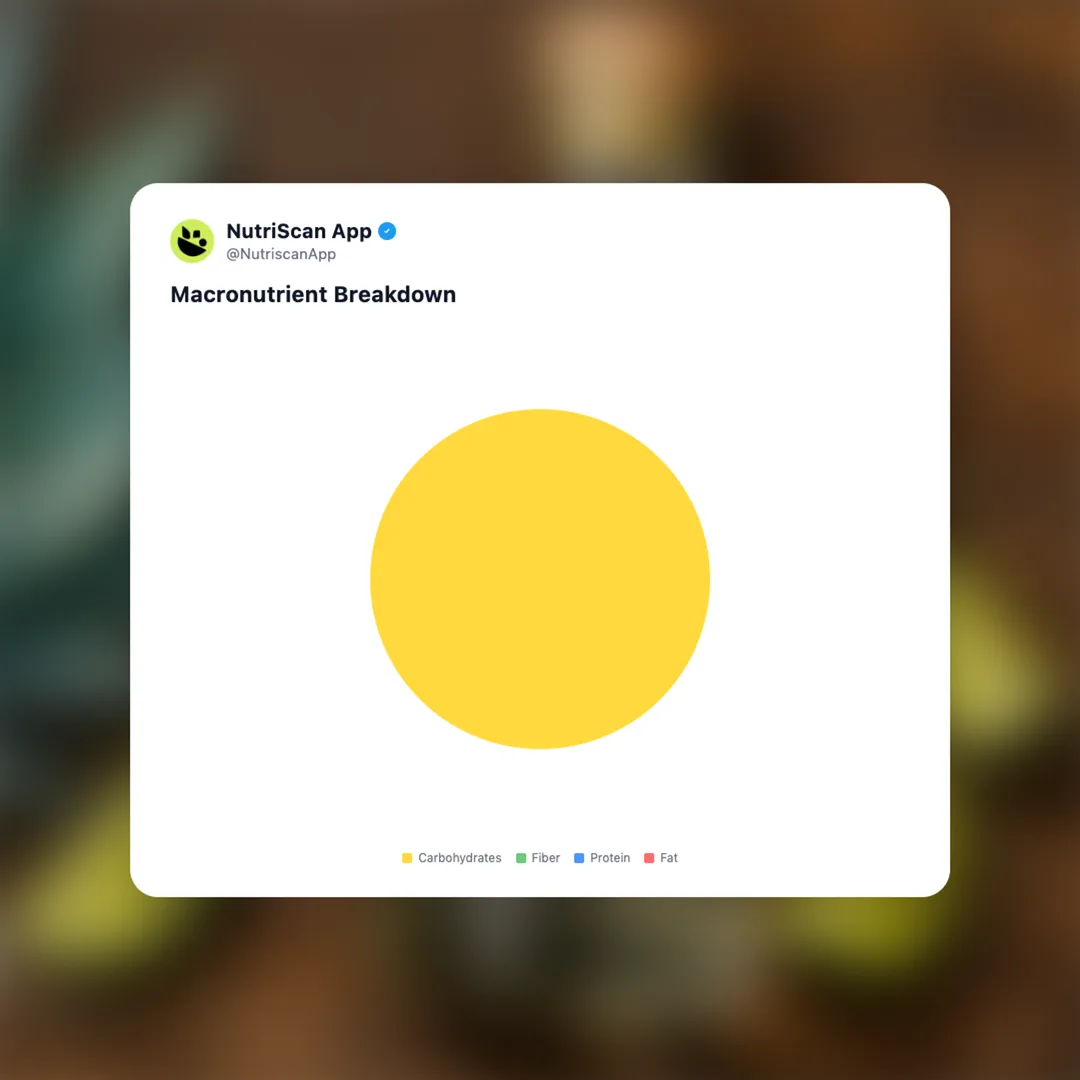
Task: Open the NutriScan App display name
Action: (x=299, y=231)
